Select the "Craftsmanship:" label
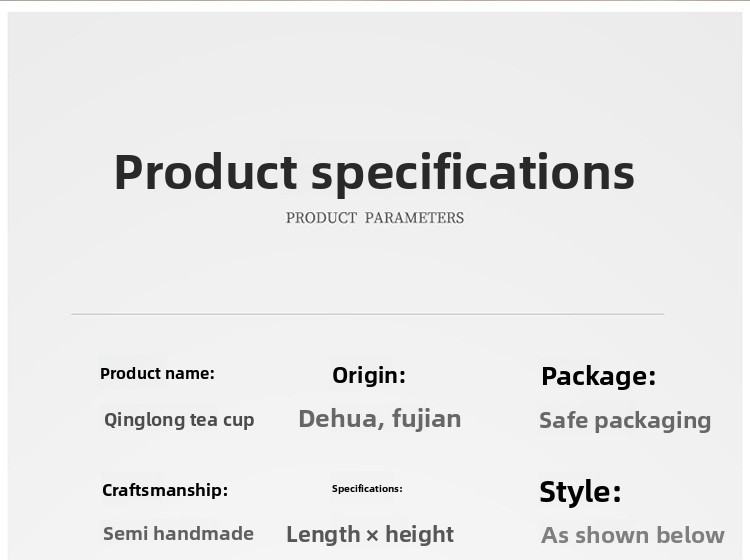The height and width of the screenshot is (560, 750). 165,490
